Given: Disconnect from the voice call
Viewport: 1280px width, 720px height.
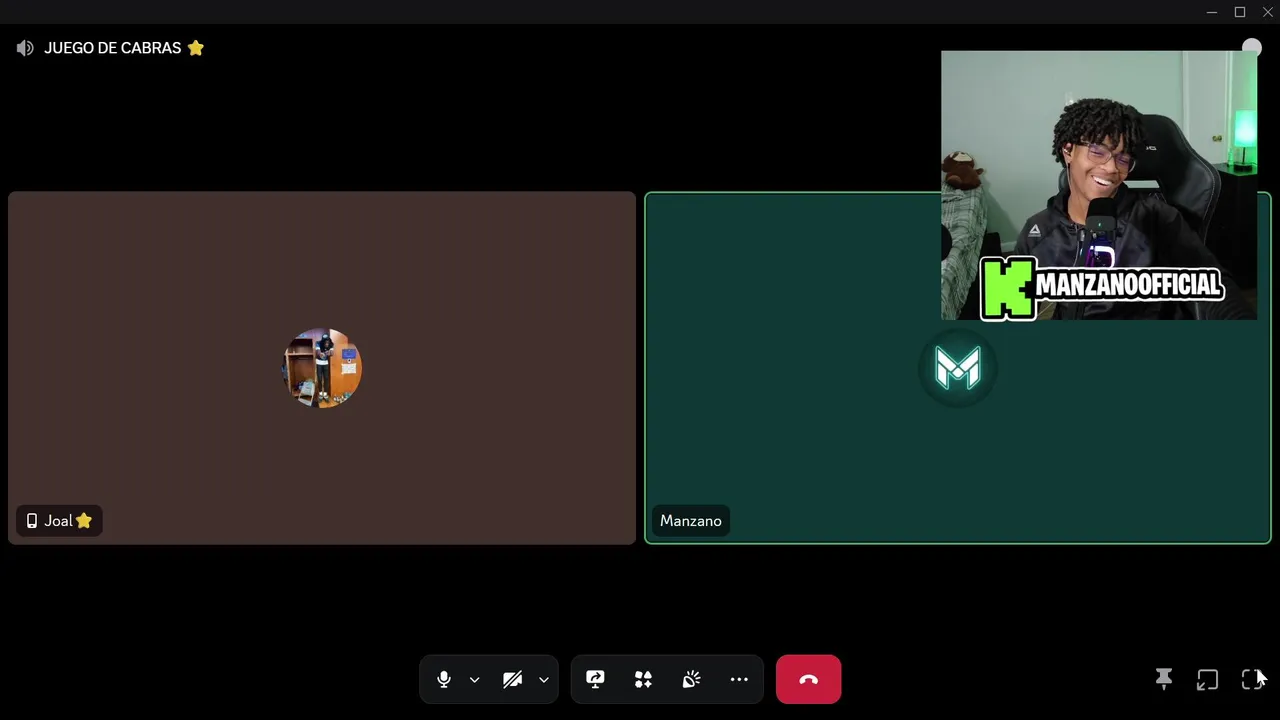Looking at the screenshot, I should pos(809,680).
